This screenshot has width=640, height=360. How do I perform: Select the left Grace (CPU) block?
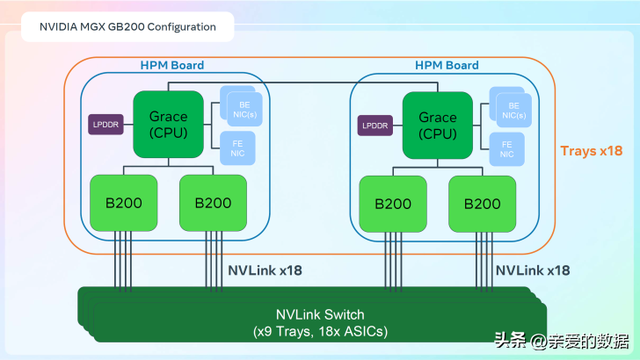168,124
